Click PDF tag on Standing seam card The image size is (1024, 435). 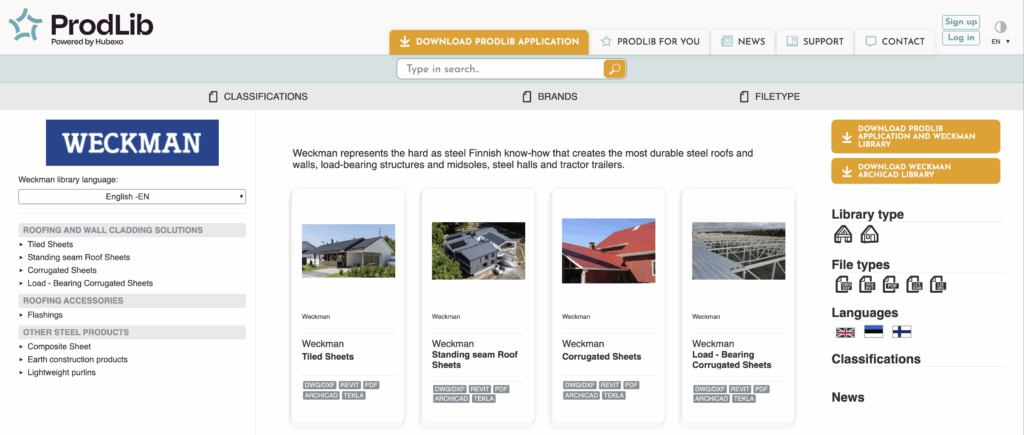pos(501,389)
